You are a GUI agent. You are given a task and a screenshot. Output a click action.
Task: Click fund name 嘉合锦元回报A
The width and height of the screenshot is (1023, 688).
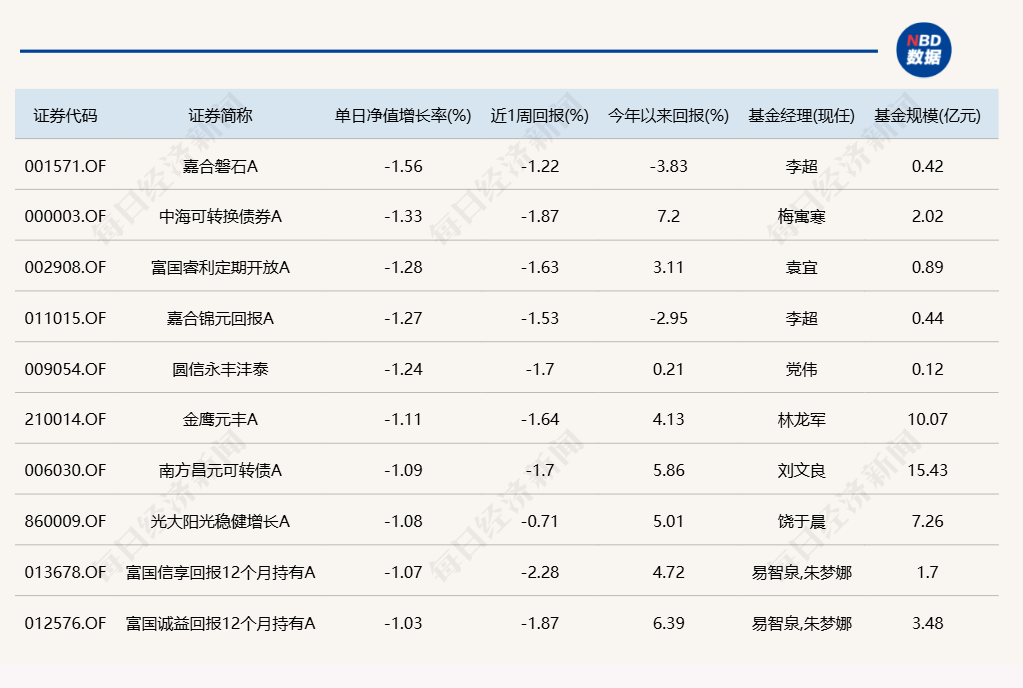[221, 318]
